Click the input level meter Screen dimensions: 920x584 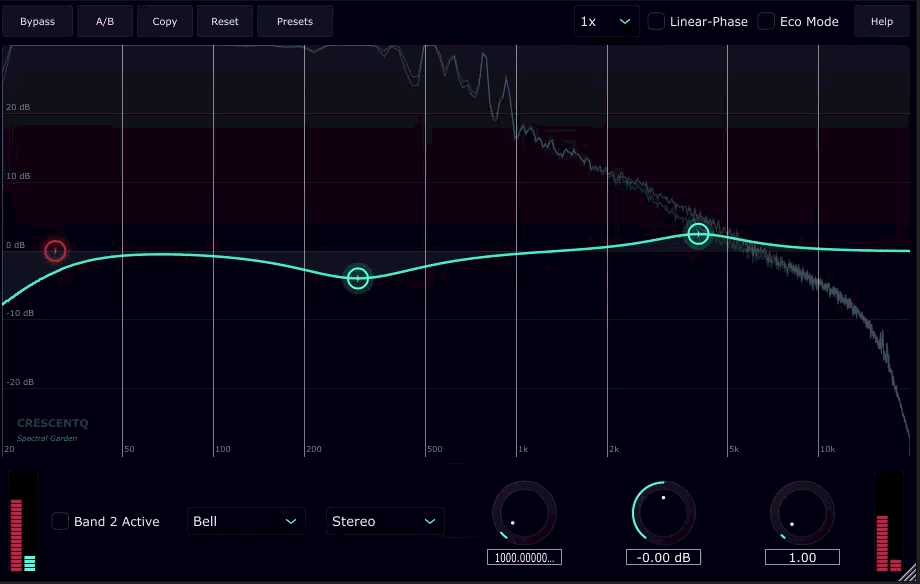point(23,521)
